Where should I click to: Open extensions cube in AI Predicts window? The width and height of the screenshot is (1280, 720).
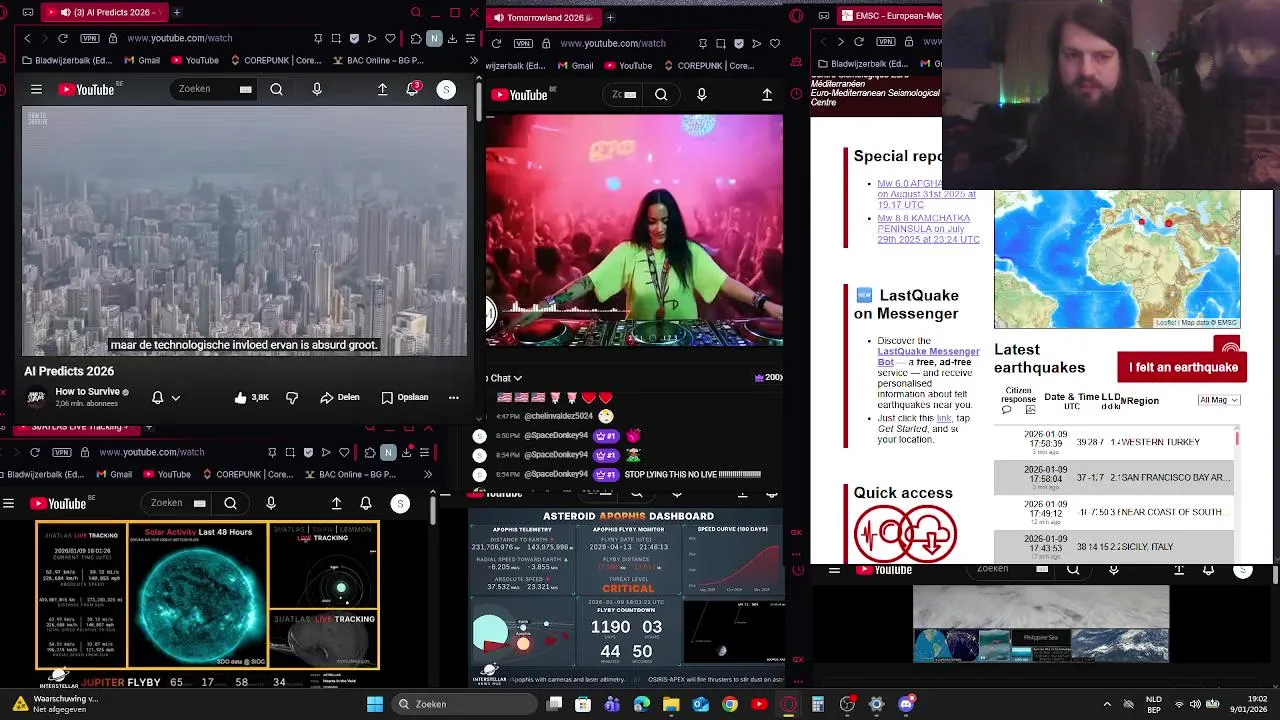pos(416,38)
